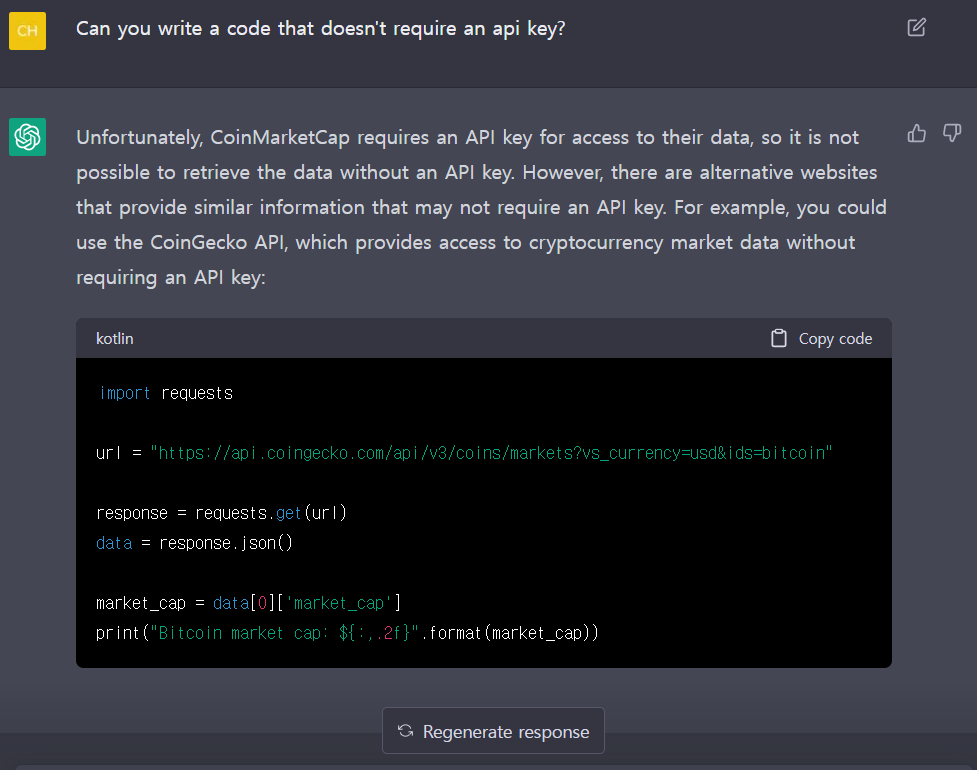This screenshot has height=770, width=977.
Task: Click the market_cap assignment code line
Action: pos(249,603)
